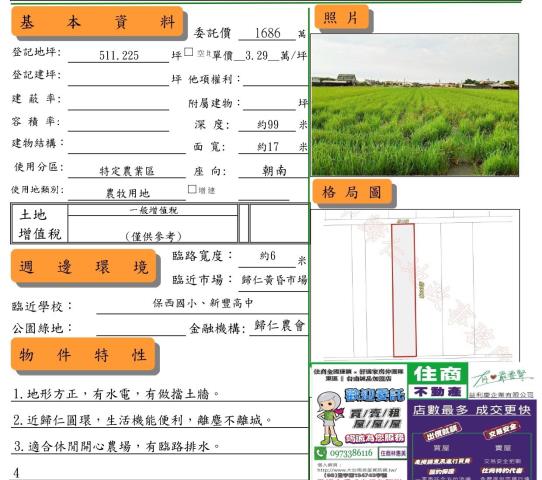Tick the 空地 checkbox next to 單價
The width and height of the screenshot is (542, 480).
point(188,52)
